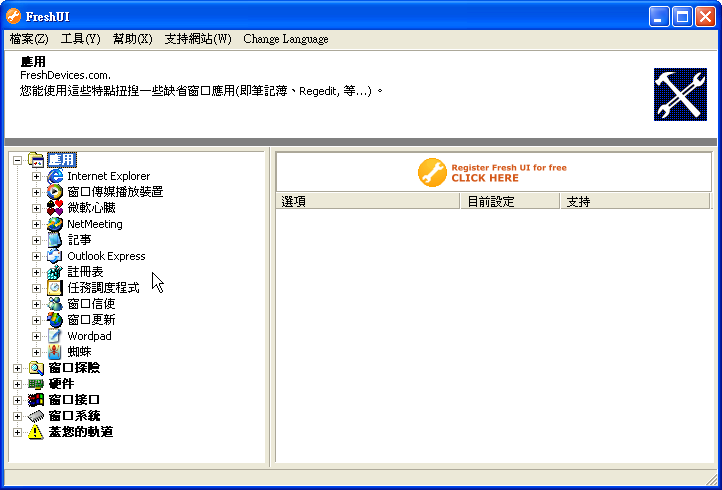The image size is (722, 490).
Task: Click the crossed tools icon at top right
Action: point(680,95)
